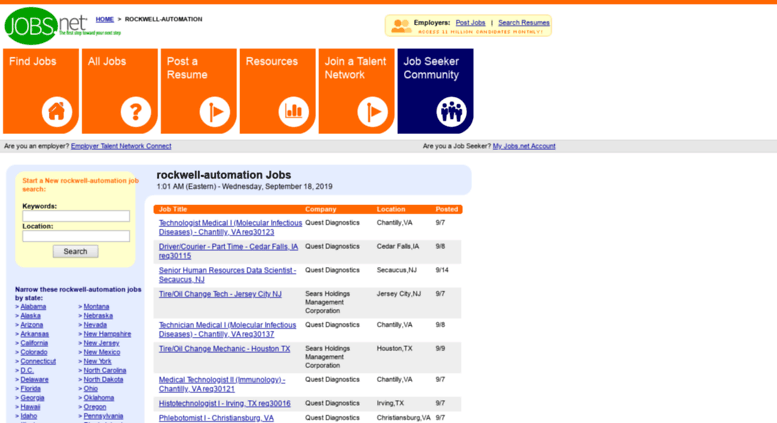The image size is (777, 423).
Task: Open Technologist Medical I Chantilly req30123 job
Action: [x=230, y=227]
